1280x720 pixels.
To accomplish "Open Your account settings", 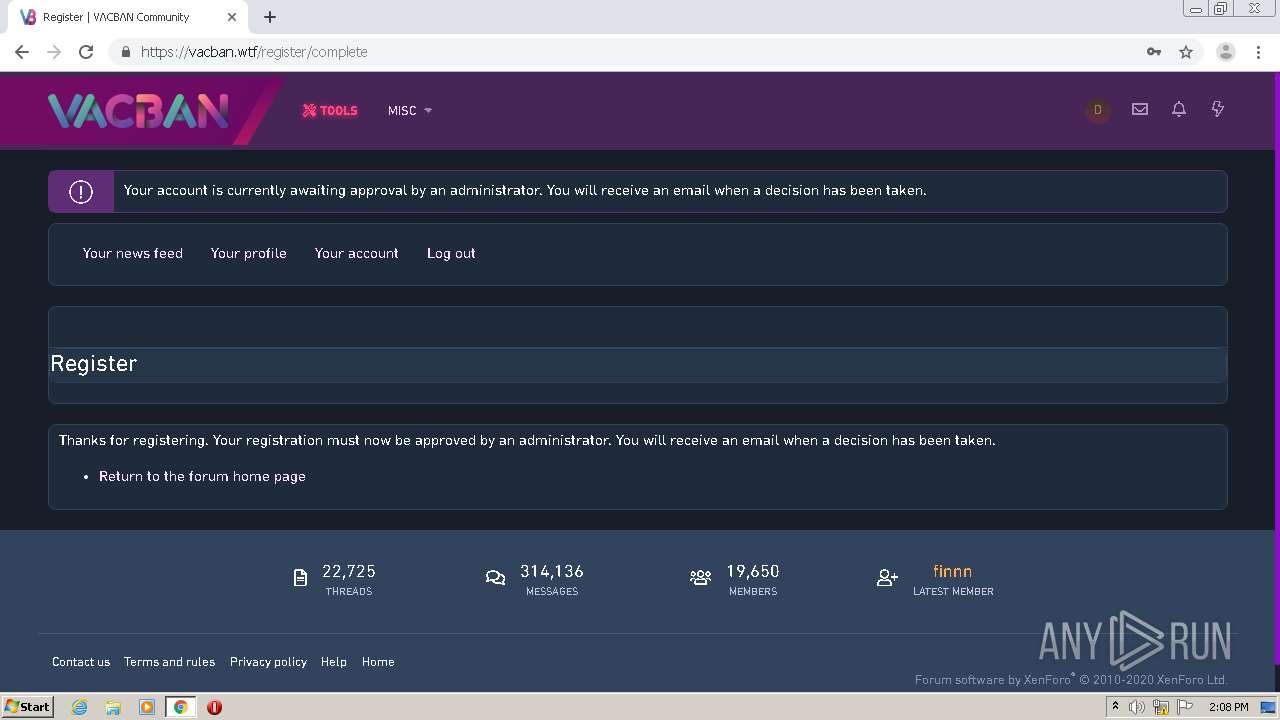I will (x=357, y=253).
